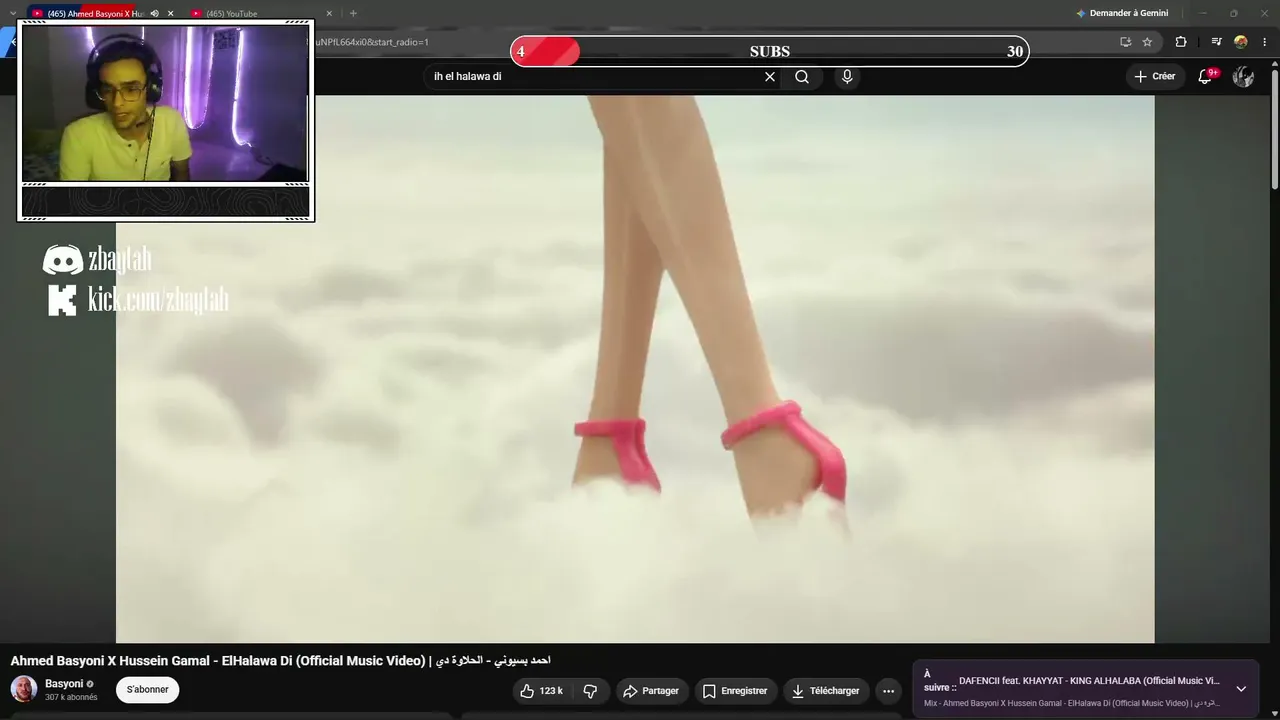Viewport: 1280px width, 720px height.
Task: Open the Basyoni channel name link
Action: 64,684
